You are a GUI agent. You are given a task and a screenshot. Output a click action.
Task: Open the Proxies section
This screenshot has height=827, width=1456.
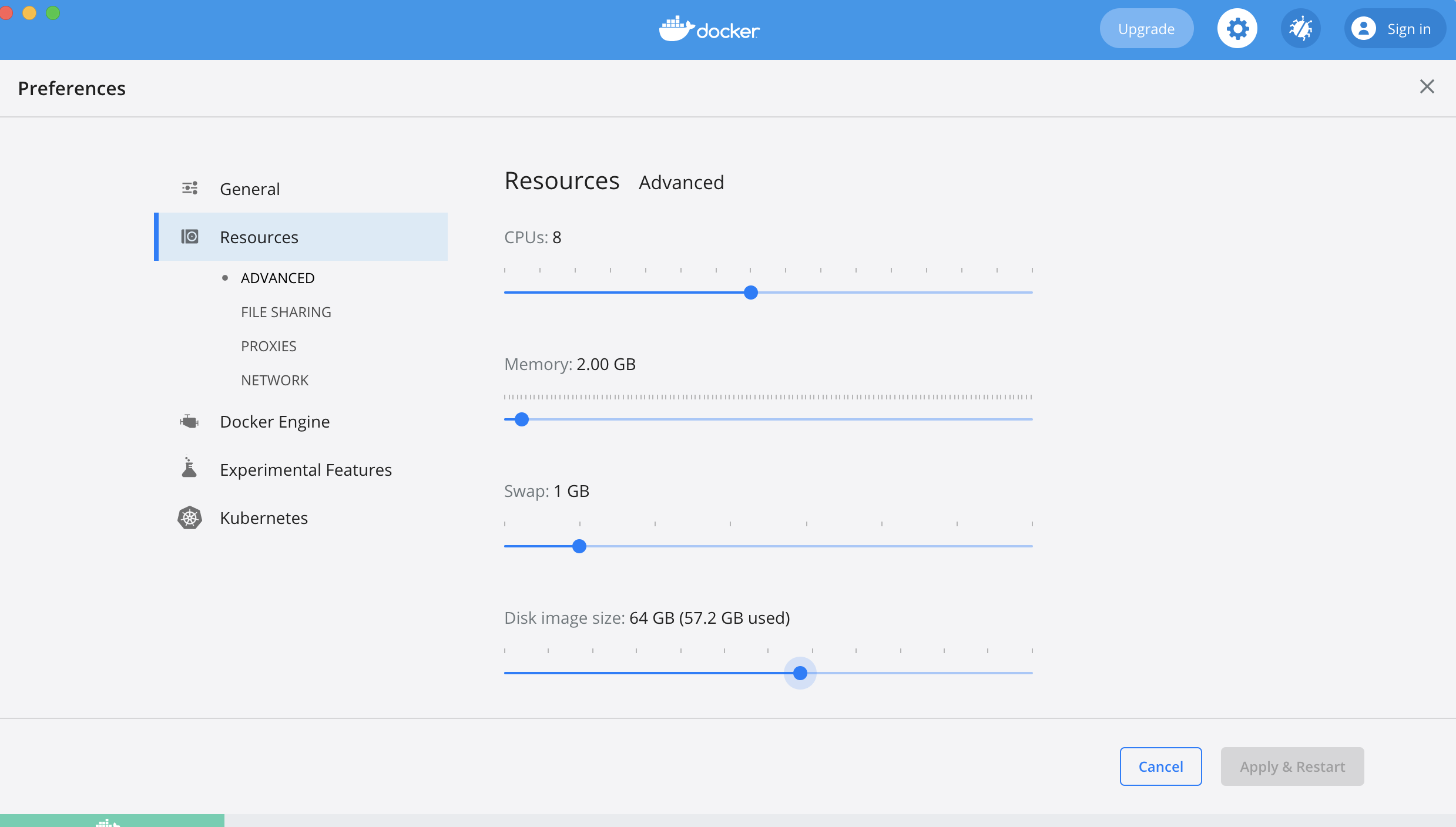(269, 346)
